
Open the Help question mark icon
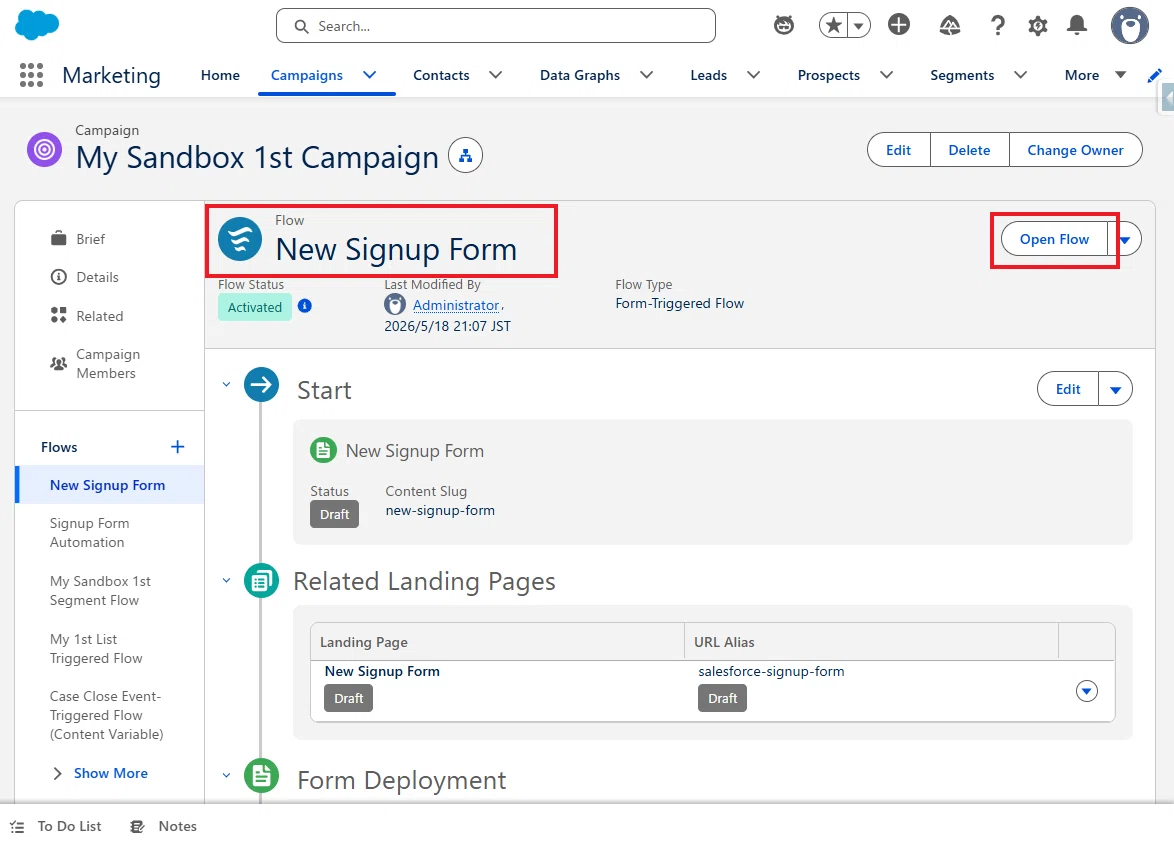coord(997,25)
